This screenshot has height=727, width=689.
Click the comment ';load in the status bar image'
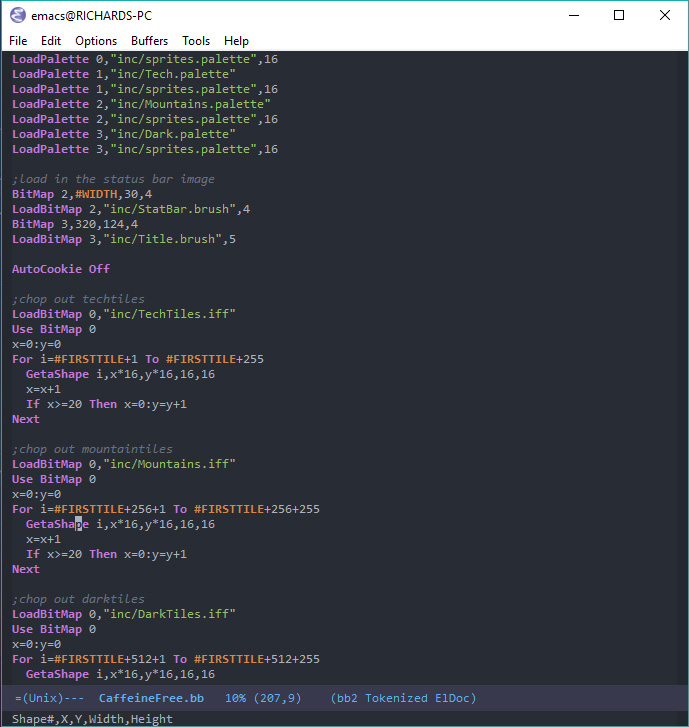113,179
